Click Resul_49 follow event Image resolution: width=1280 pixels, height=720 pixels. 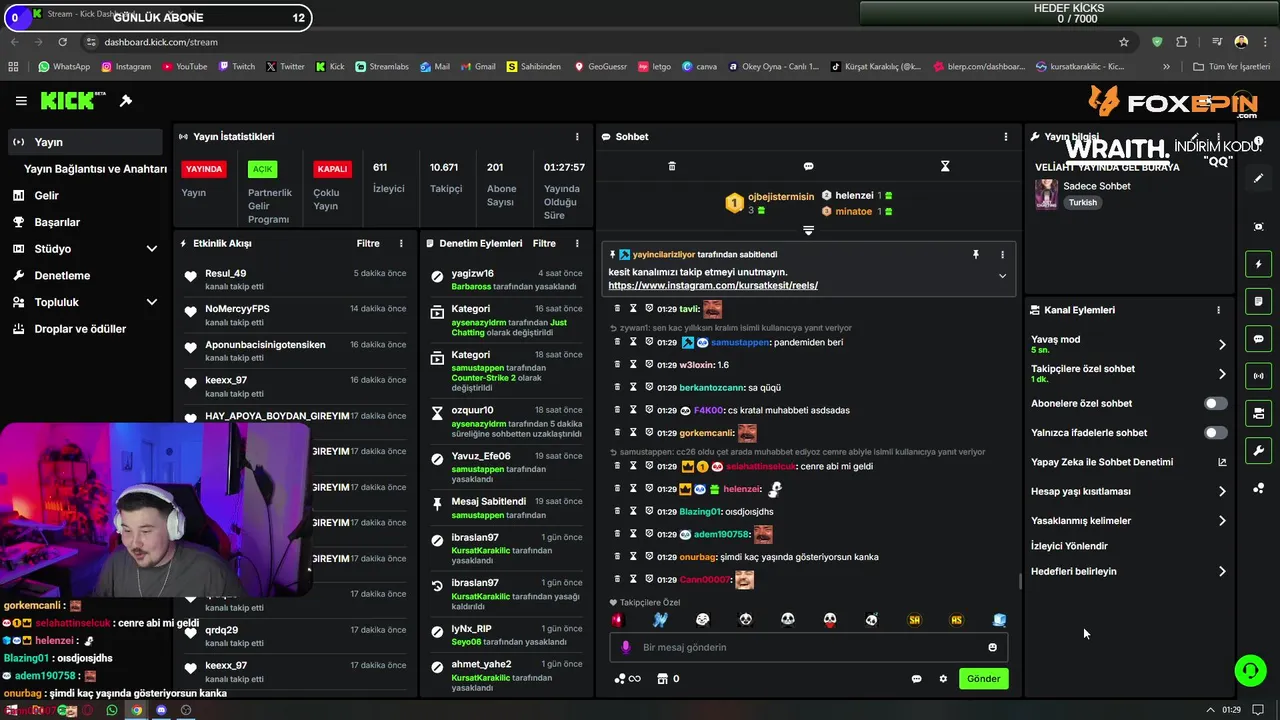295,278
